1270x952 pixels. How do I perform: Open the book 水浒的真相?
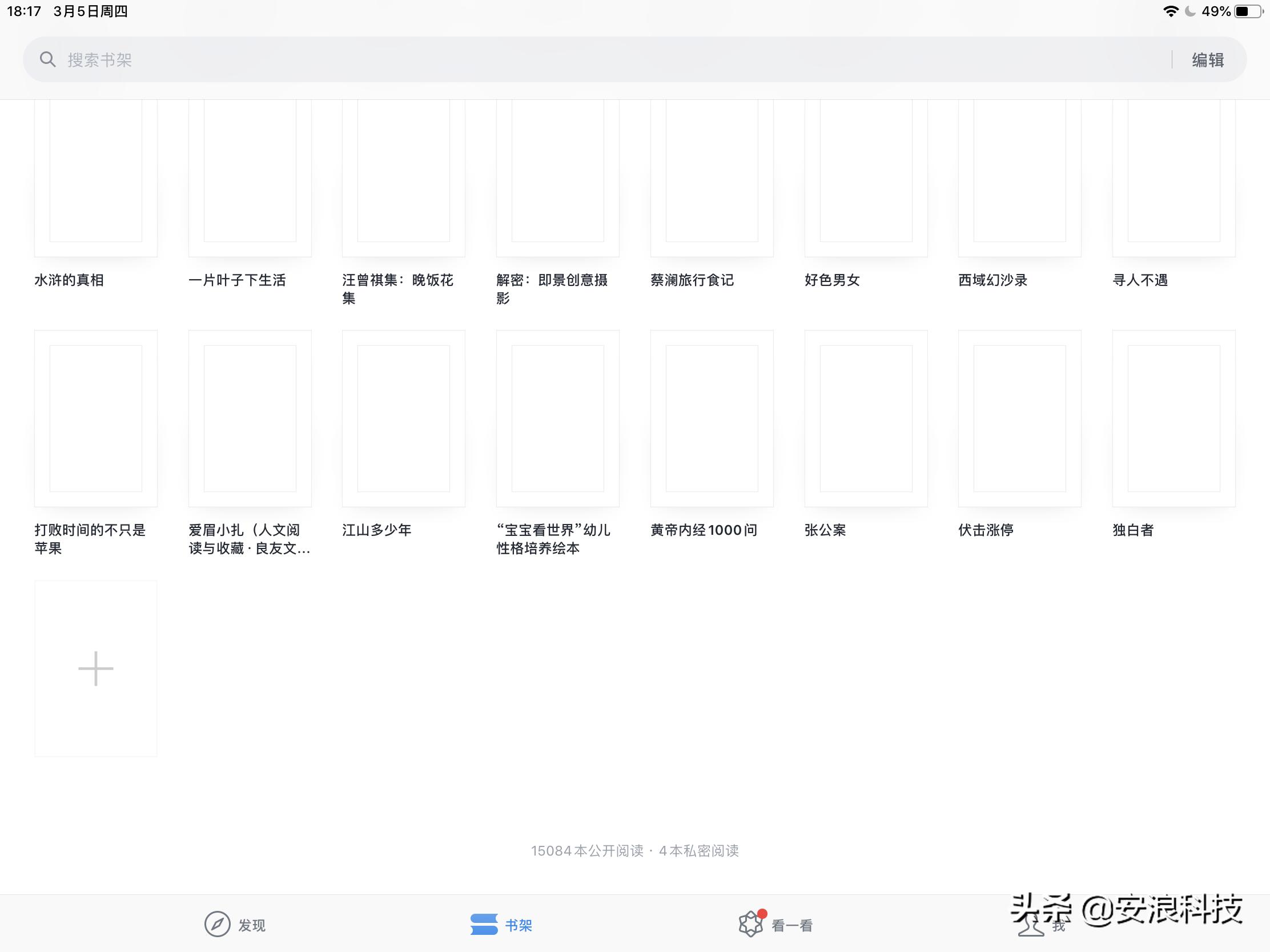(x=95, y=178)
